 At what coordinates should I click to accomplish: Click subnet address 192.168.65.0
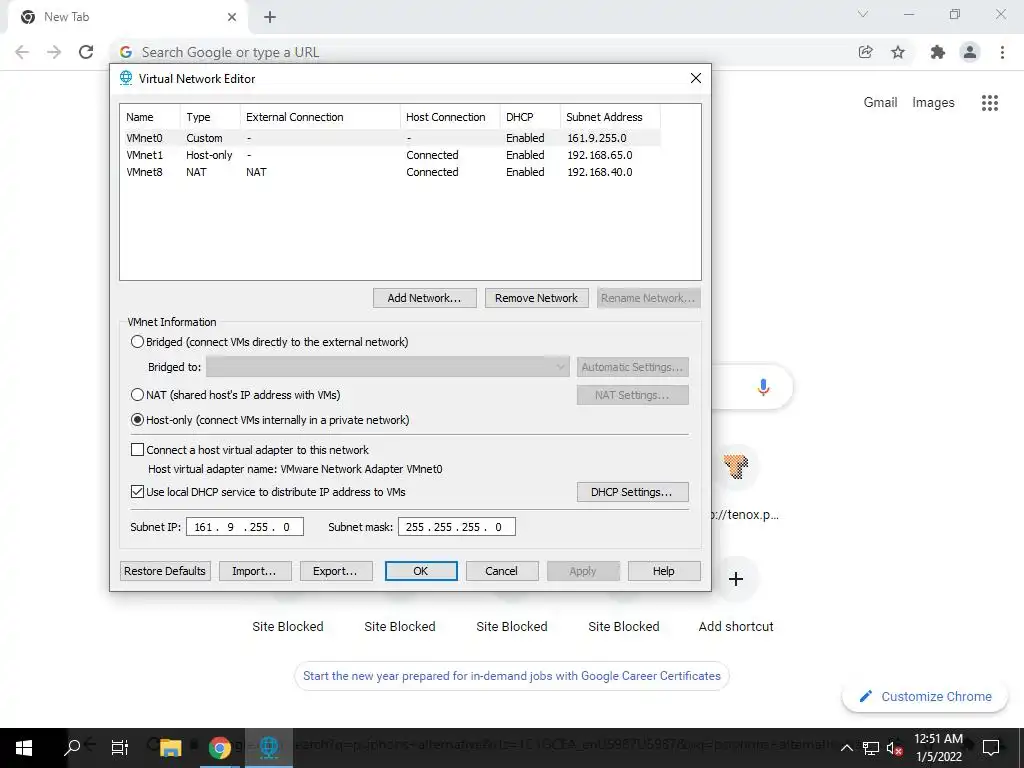click(600, 155)
